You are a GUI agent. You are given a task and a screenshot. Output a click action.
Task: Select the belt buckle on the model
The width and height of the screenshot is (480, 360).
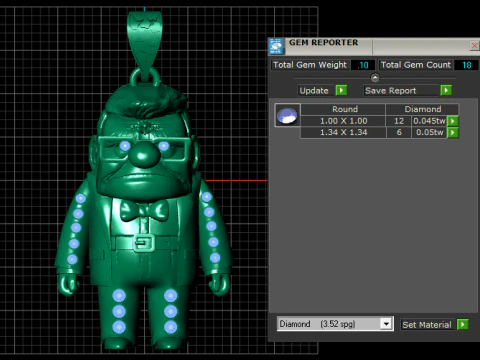pos(144,242)
